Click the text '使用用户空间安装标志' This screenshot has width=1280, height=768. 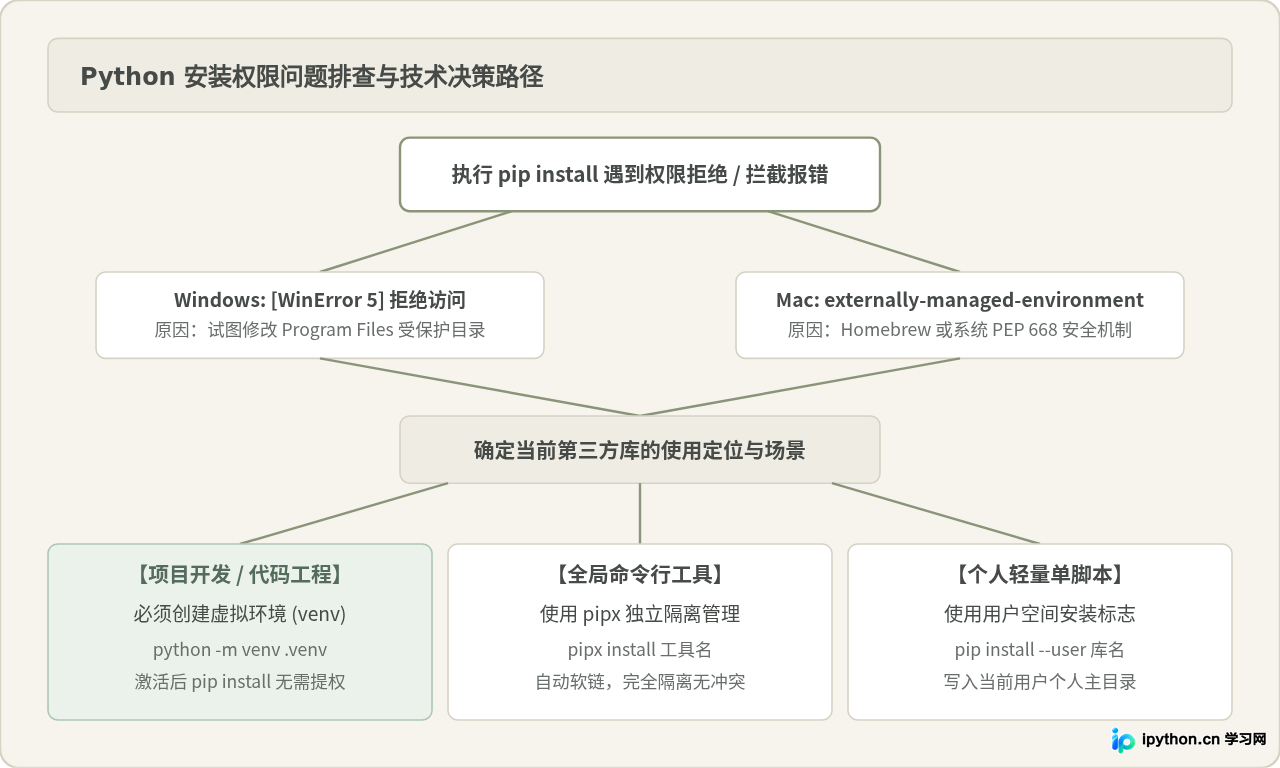tap(1040, 613)
